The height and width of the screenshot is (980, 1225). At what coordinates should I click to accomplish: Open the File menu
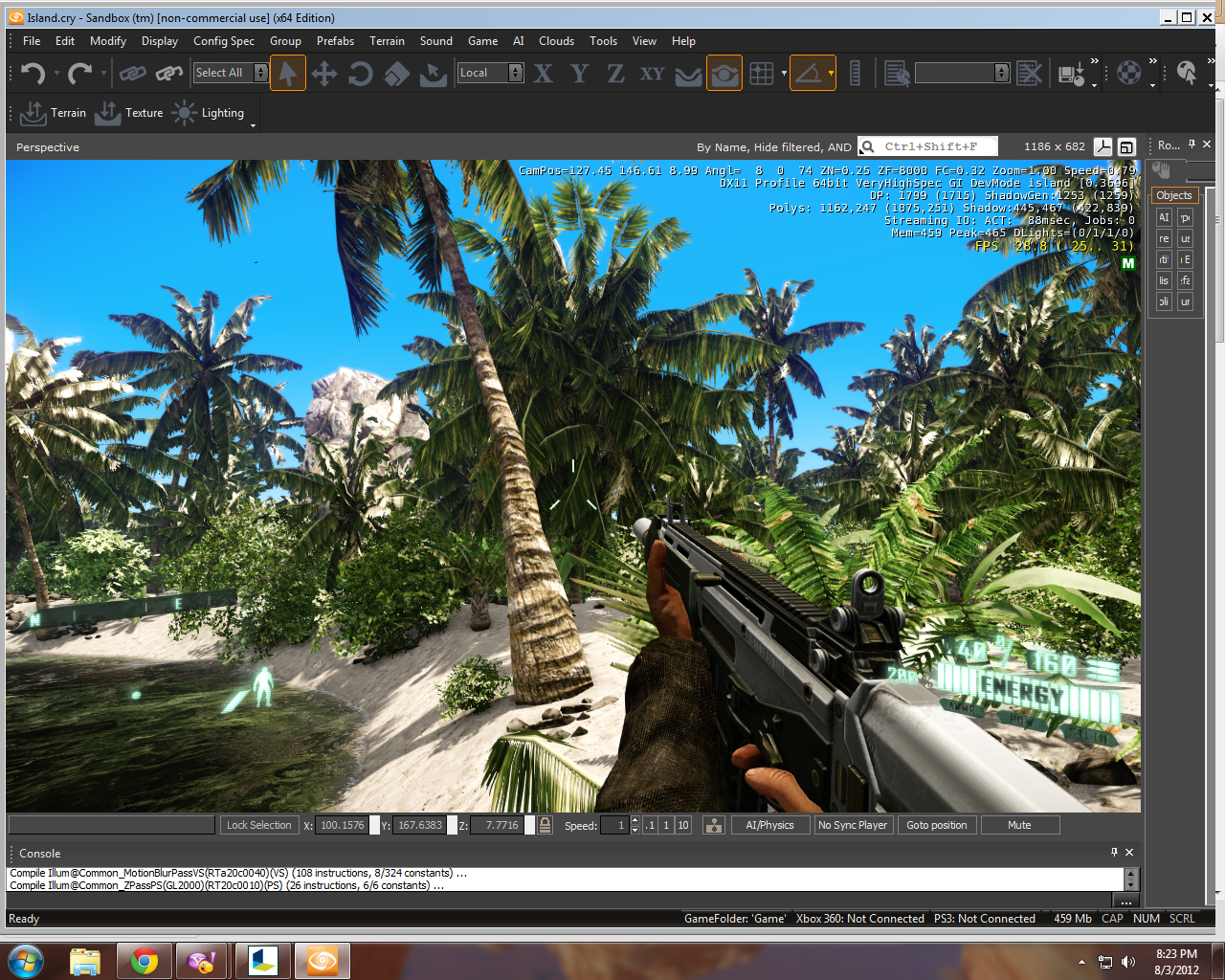(x=32, y=41)
